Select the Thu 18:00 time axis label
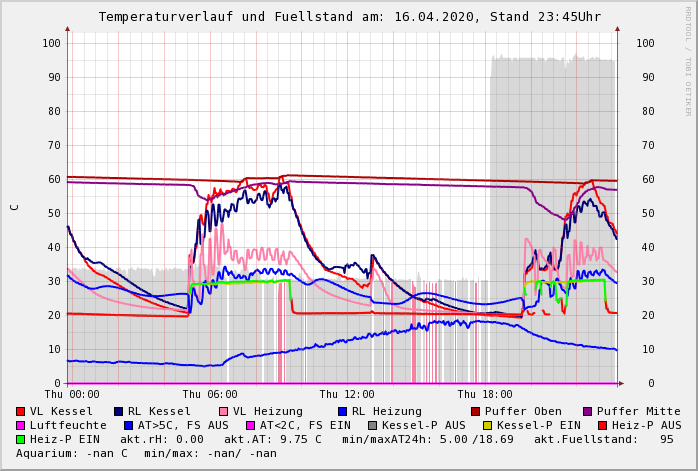Viewport: 698px width, 471px height. click(484, 395)
